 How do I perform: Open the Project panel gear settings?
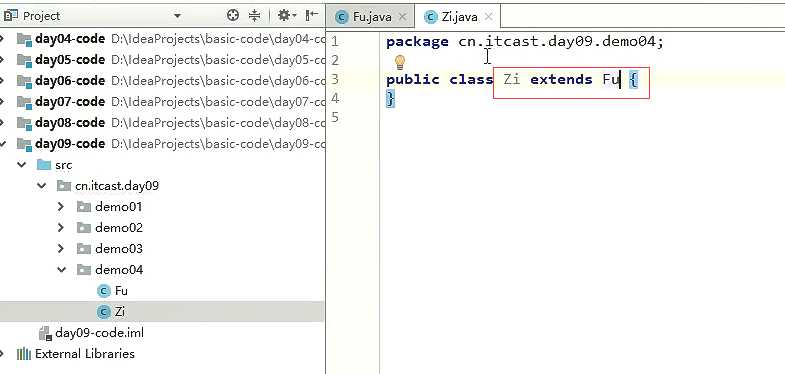pos(286,16)
